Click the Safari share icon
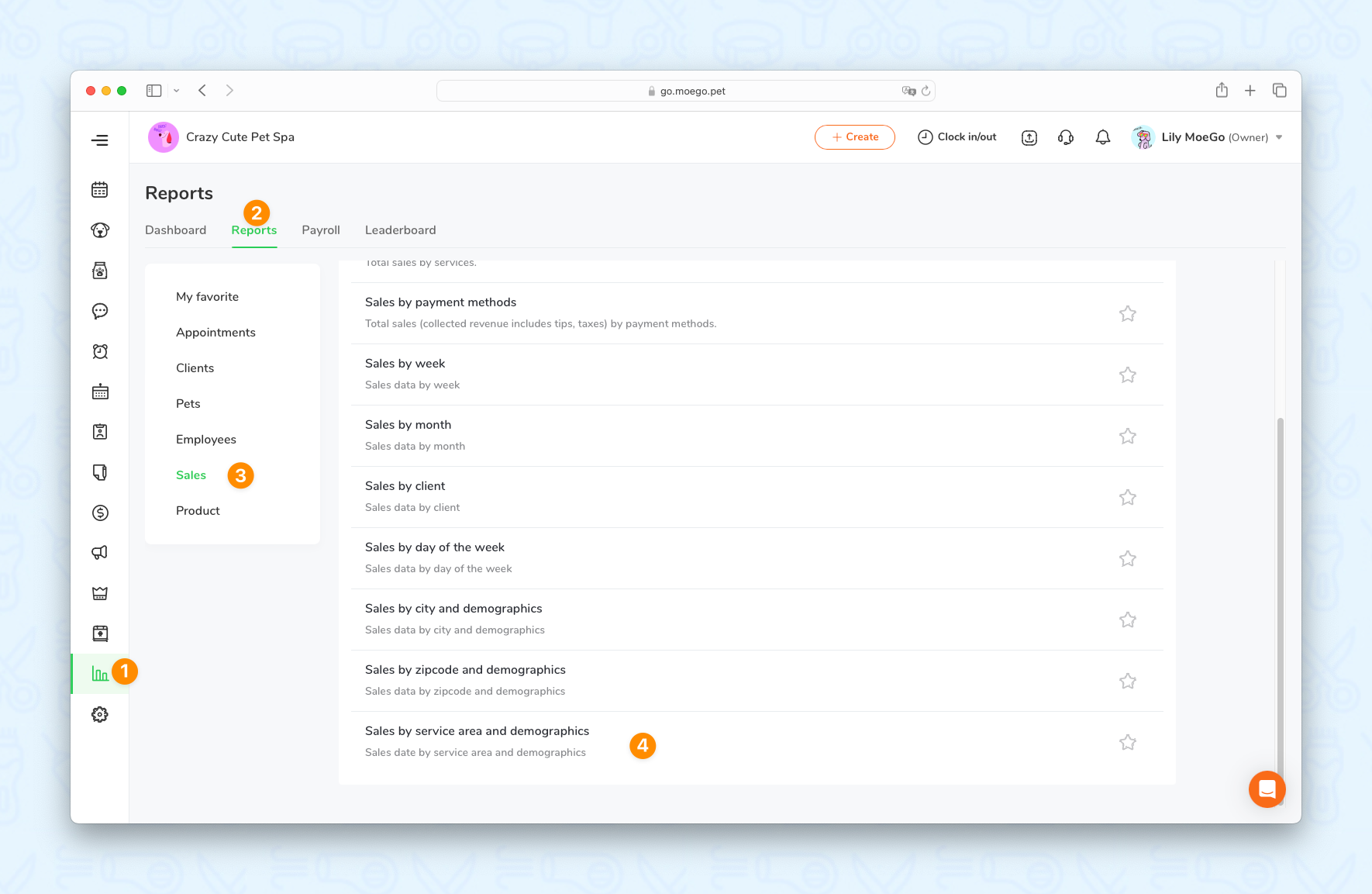 (1222, 90)
